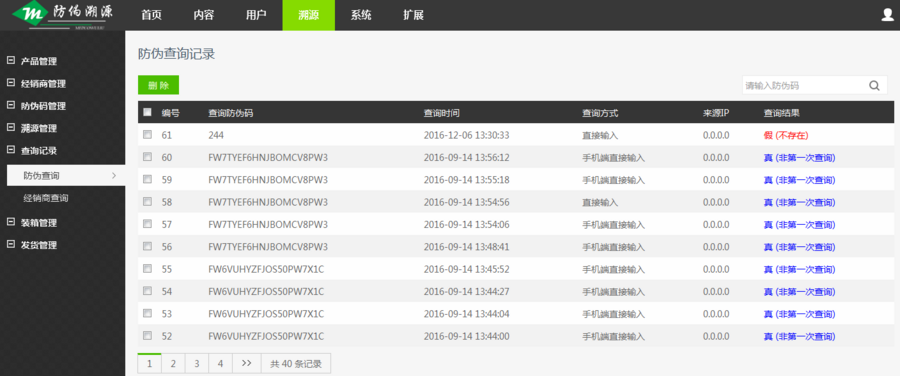
Task: Click the >> next pages button
Action: coord(246,363)
